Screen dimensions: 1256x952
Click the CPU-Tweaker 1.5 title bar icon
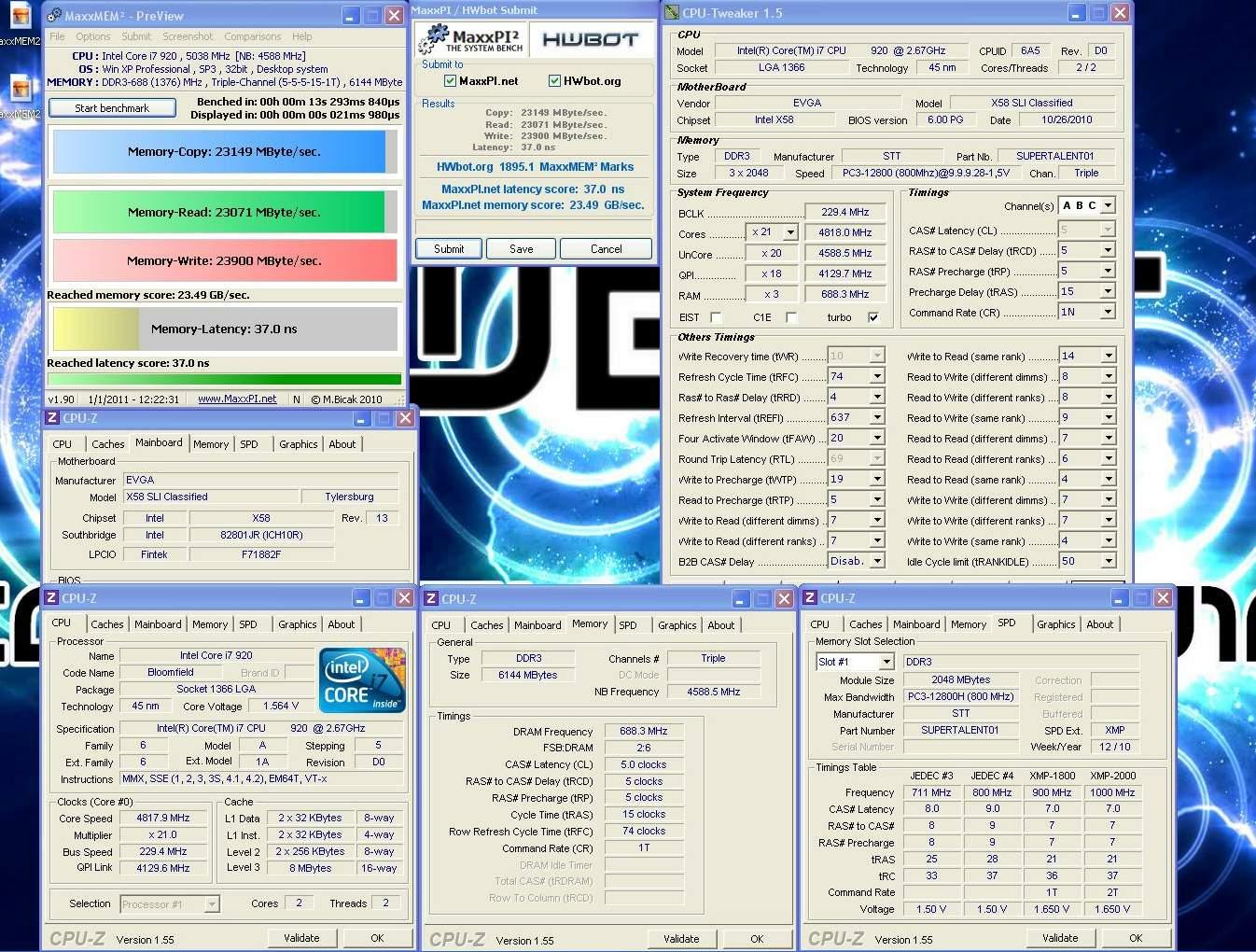(x=672, y=13)
